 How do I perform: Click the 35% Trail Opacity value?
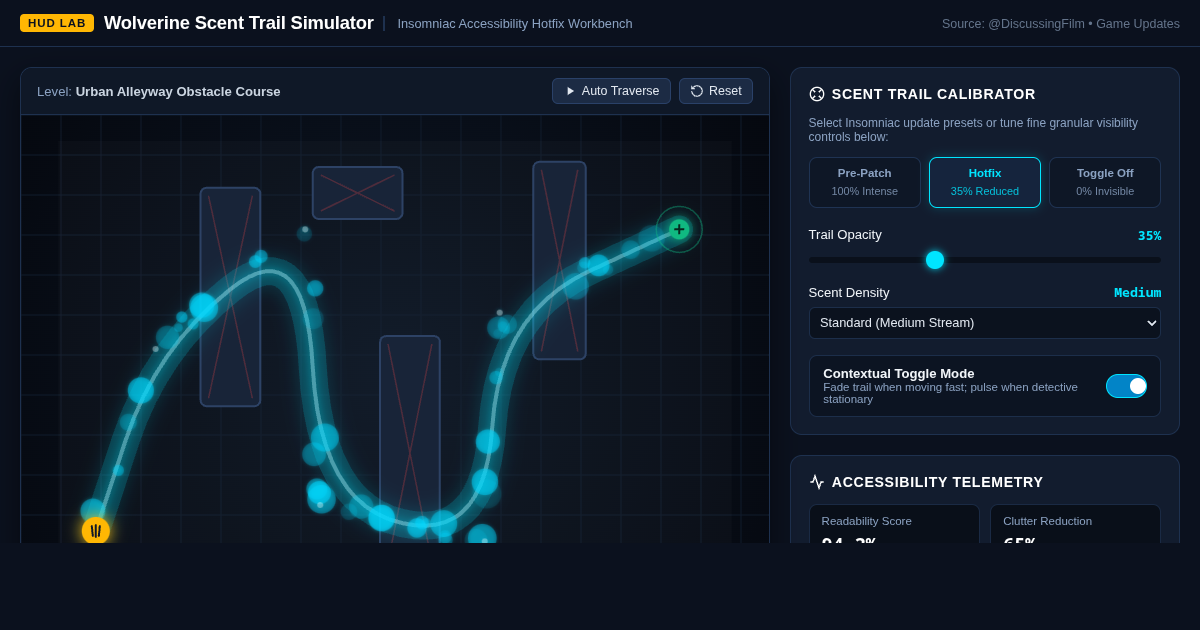1149,236
